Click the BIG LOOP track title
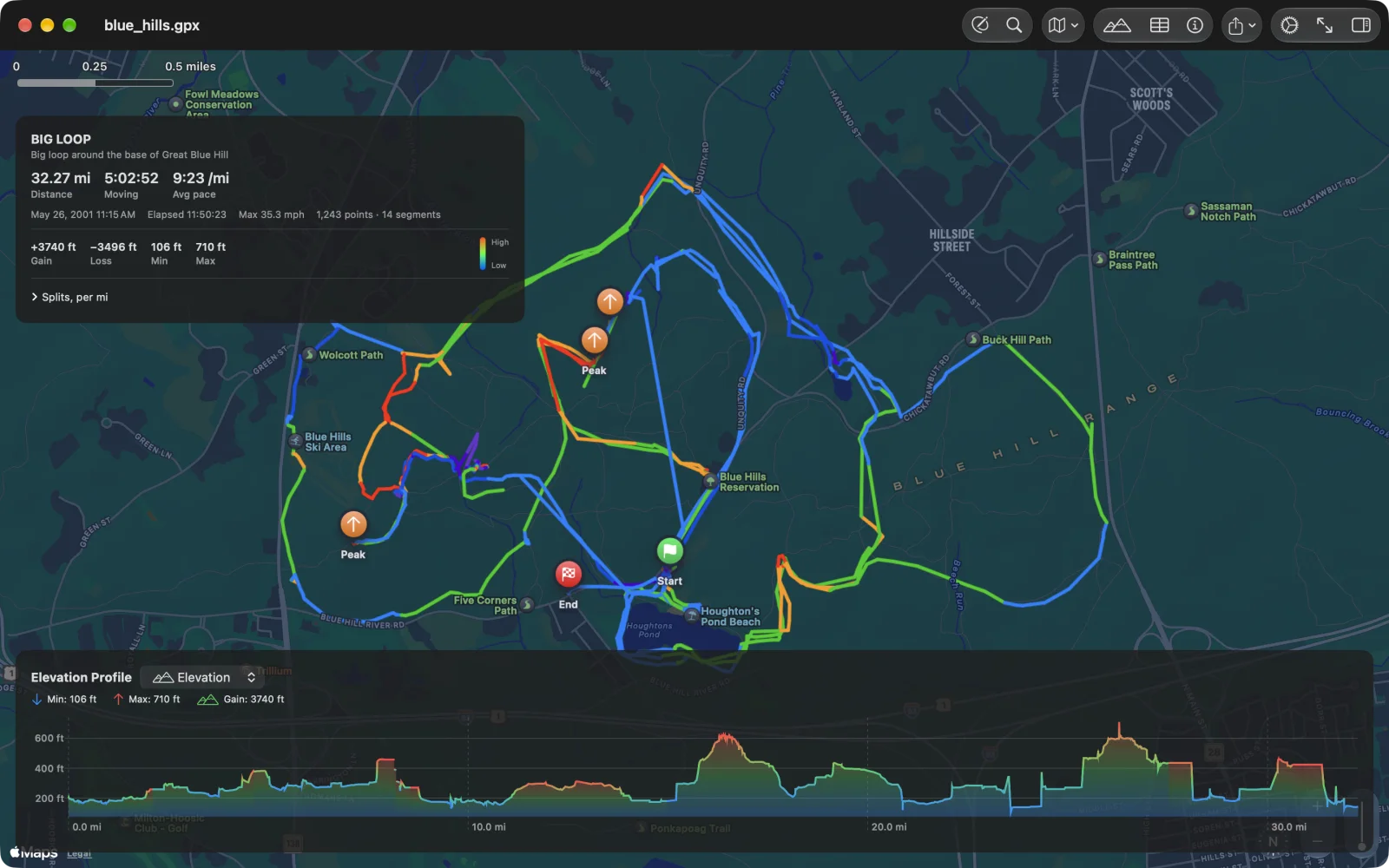This screenshot has width=1389, height=868. click(61, 139)
